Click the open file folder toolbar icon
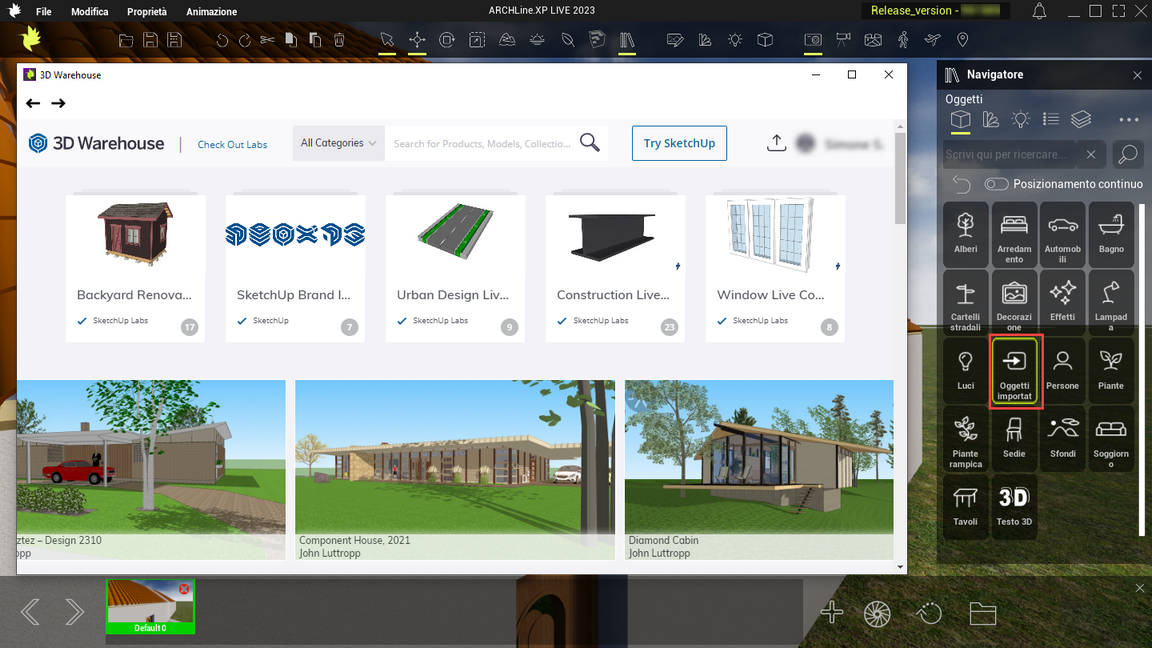The image size is (1152, 648). pos(126,40)
